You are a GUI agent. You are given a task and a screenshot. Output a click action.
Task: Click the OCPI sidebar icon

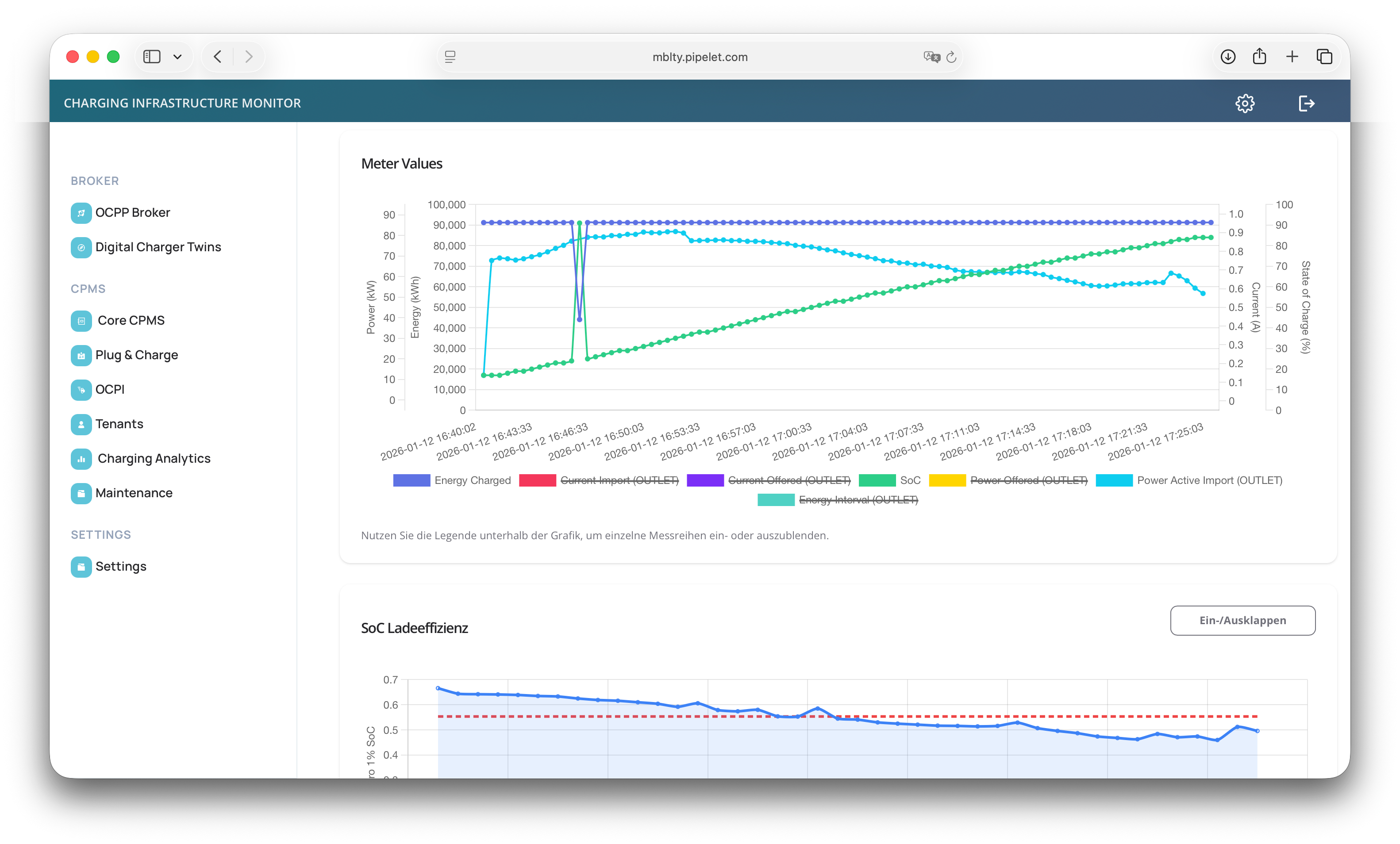[x=81, y=390]
